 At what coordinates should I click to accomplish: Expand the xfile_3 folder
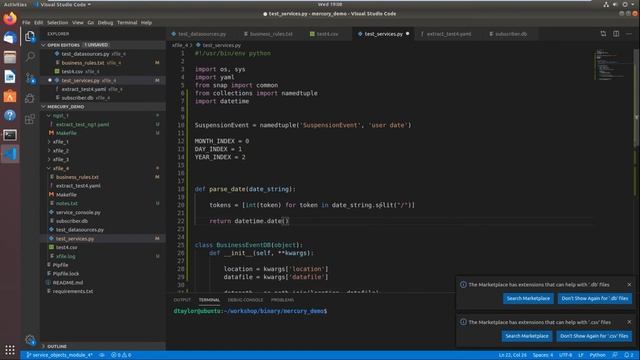pos(49,159)
